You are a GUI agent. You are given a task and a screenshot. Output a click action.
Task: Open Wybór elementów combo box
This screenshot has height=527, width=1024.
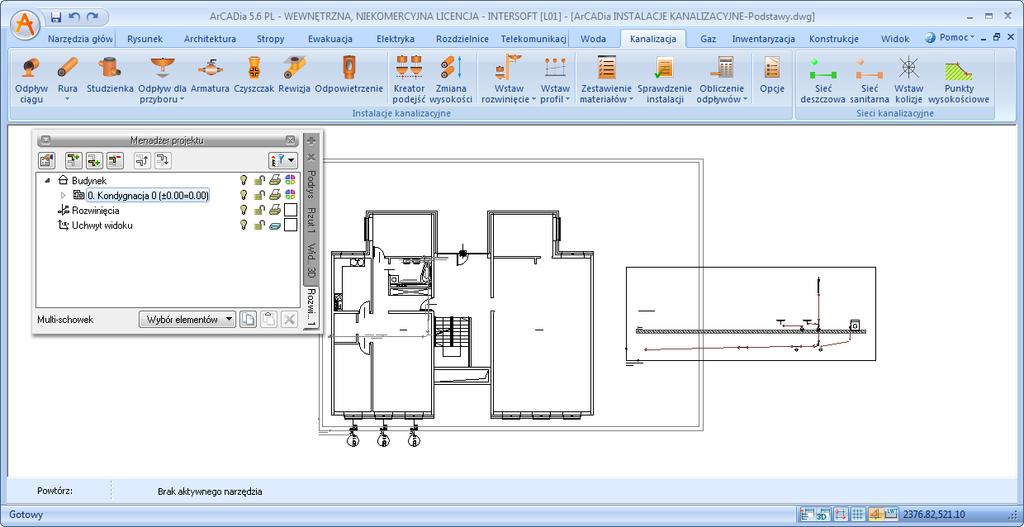[x=187, y=319]
